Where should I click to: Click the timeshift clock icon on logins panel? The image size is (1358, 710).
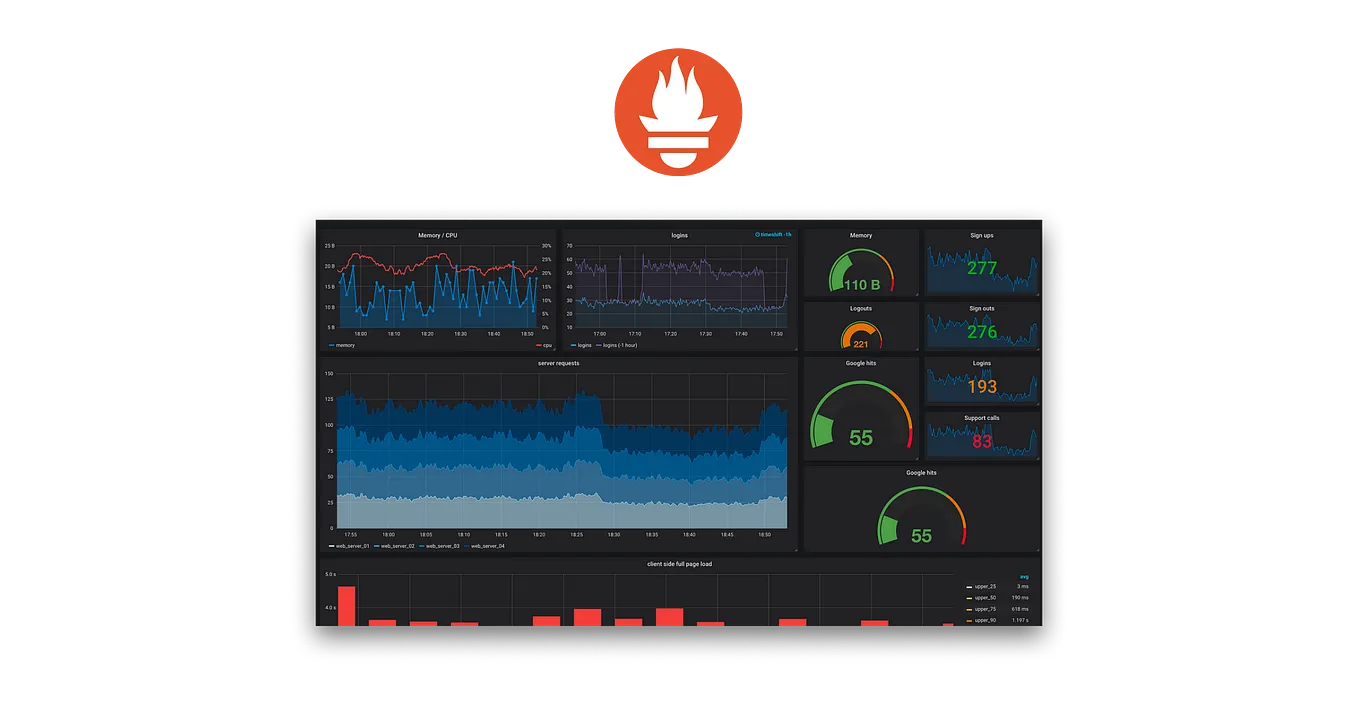757,235
